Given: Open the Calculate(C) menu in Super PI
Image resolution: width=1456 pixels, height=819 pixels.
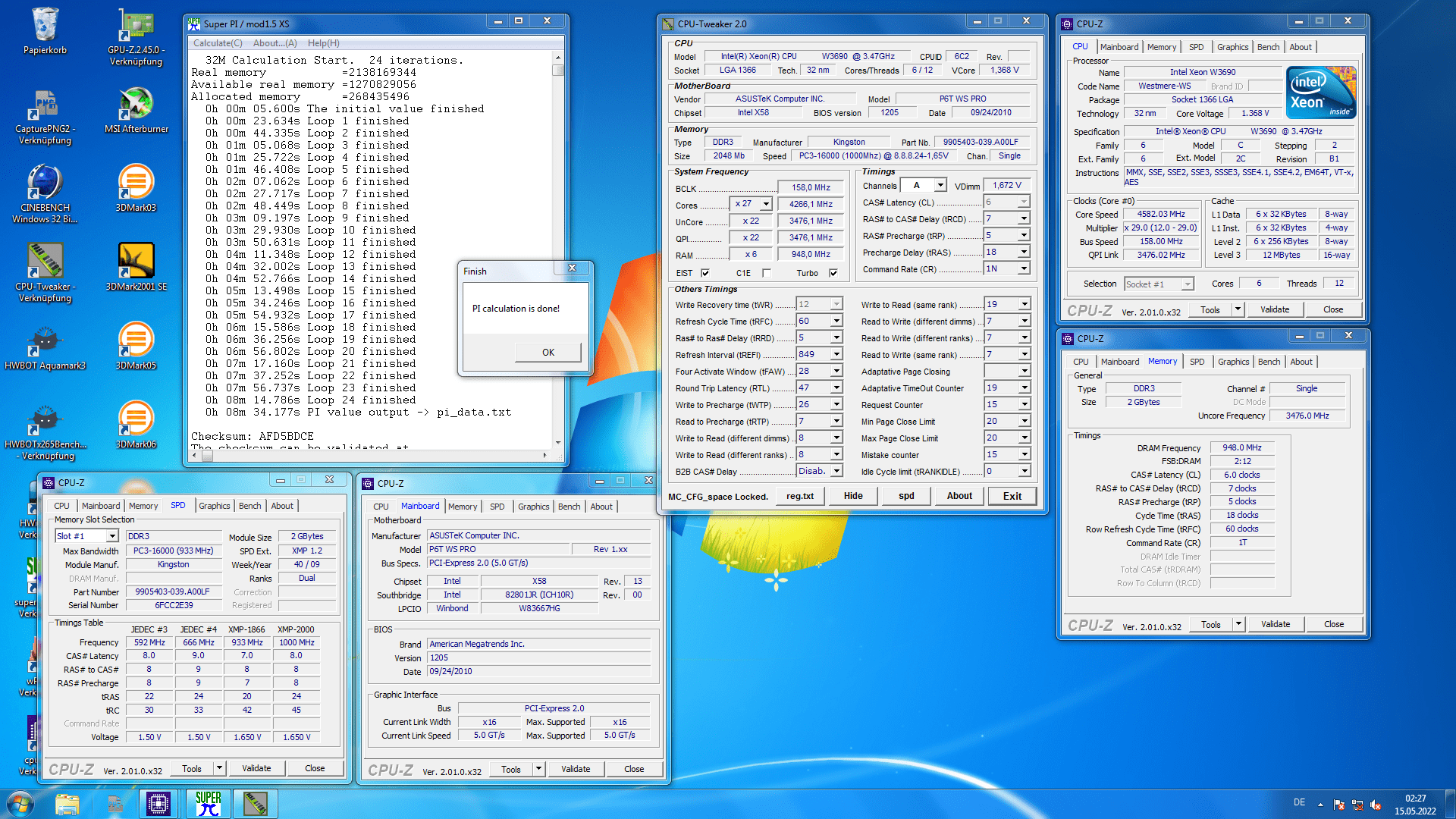Looking at the screenshot, I should click(218, 43).
